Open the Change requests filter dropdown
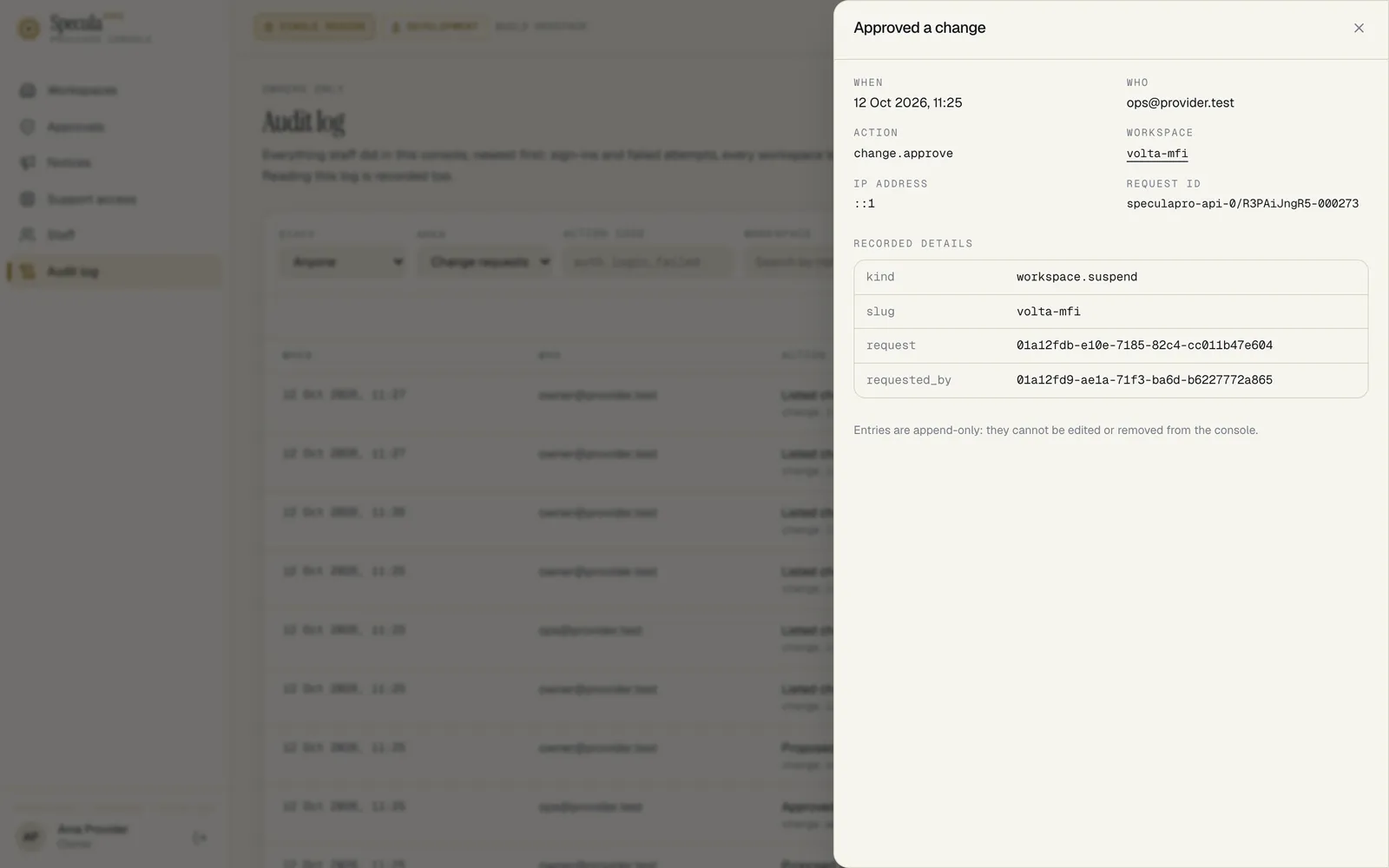This screenshot has width=1389, height=868. tap(484, 262)
